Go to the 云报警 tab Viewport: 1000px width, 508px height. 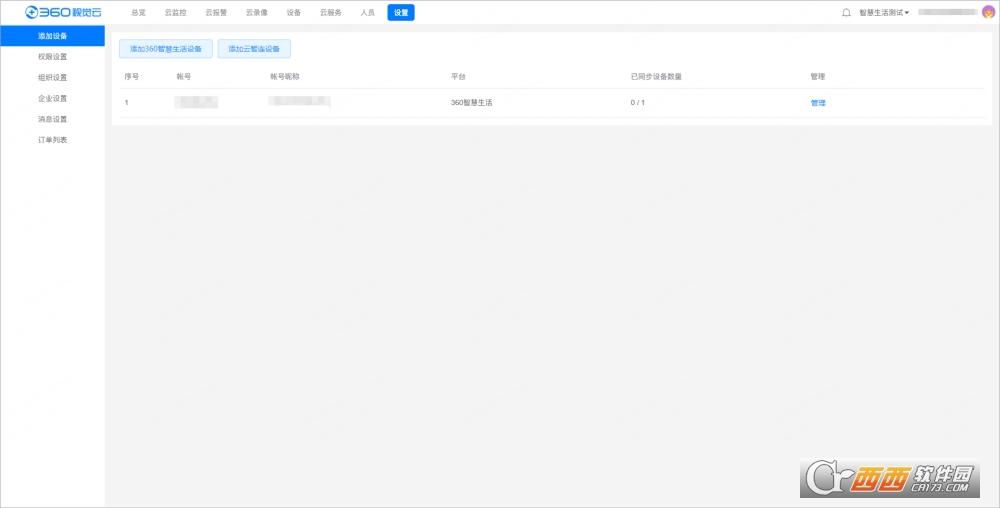coord(216,12)
